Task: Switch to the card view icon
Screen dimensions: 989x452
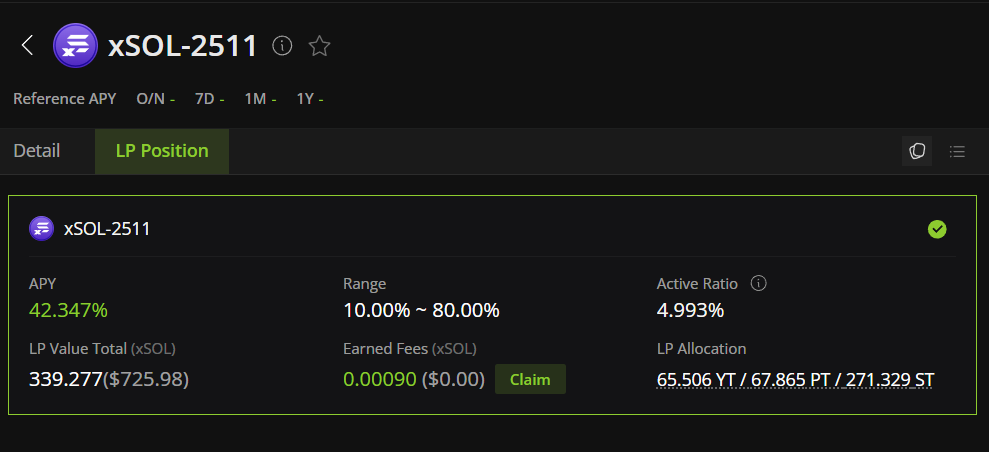Action: (x=917, y=151)
